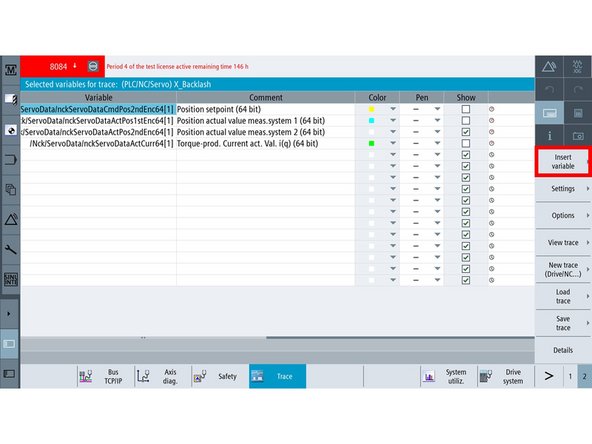This screenshot has height=444, width=592.
Task: Open trace Options softkey
Action: click(563, 216)
